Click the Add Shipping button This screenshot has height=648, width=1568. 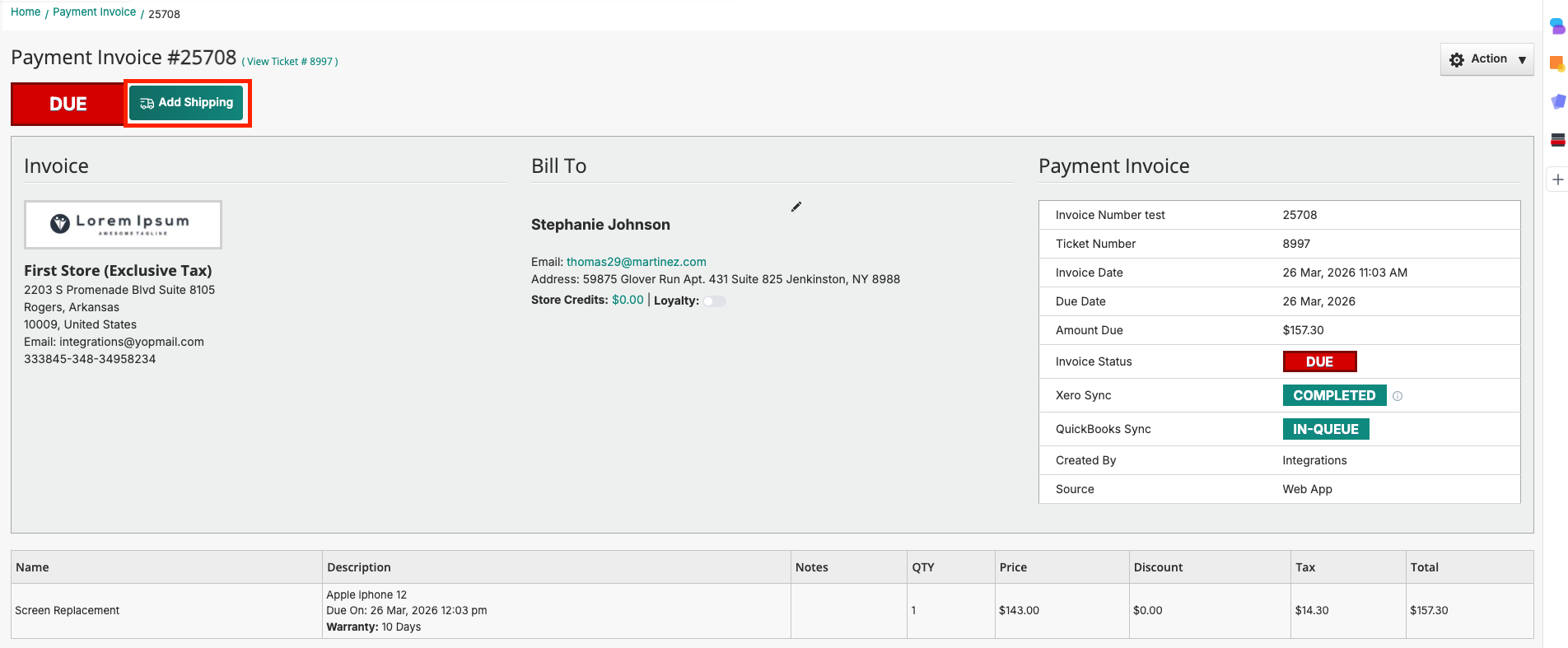187,103
